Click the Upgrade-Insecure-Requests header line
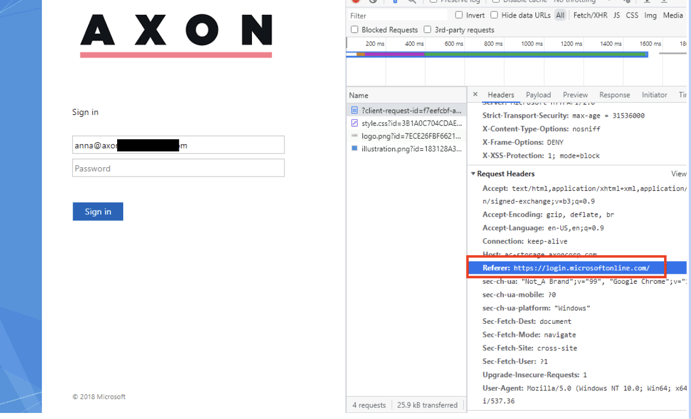The image size is (691, 419). click(535, 375)
